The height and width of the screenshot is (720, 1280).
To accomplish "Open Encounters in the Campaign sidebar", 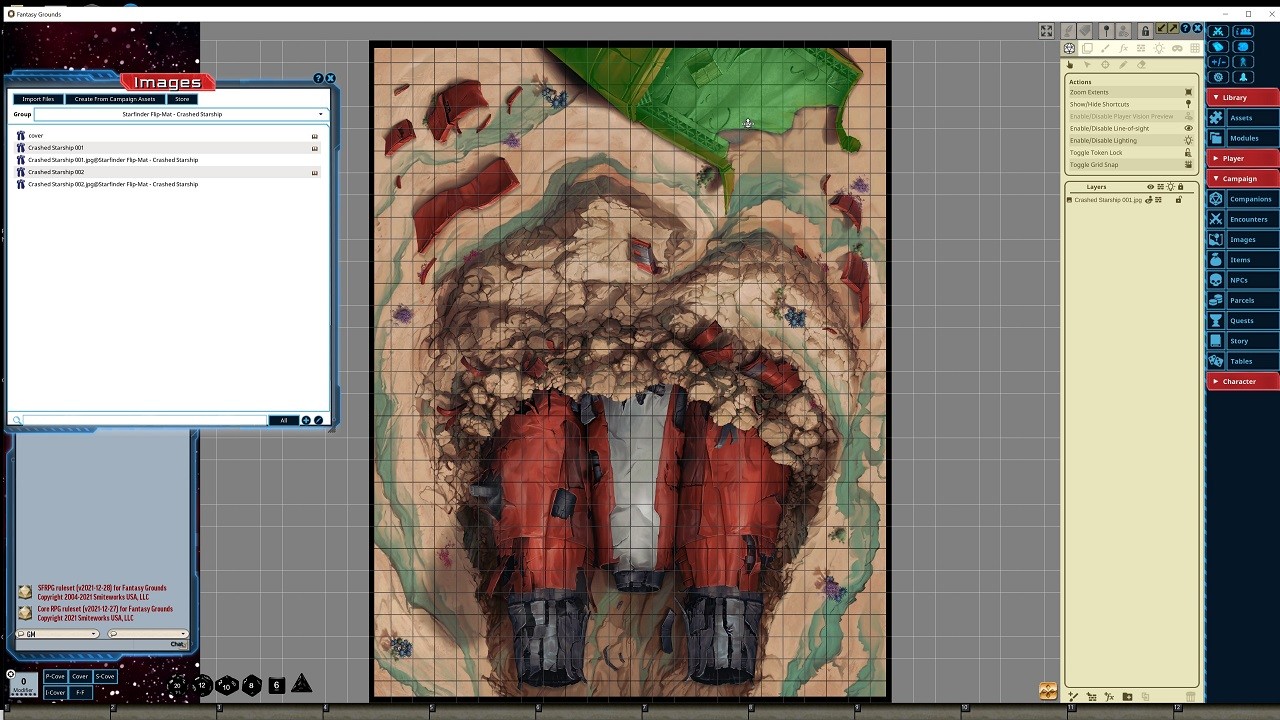I will click(x=1248, y=219).
